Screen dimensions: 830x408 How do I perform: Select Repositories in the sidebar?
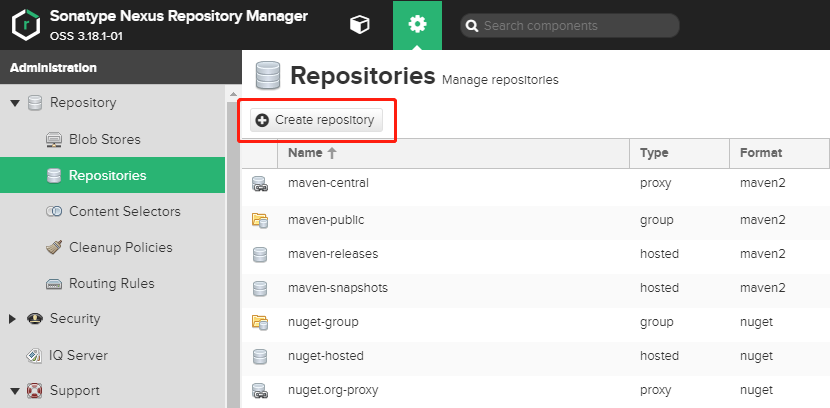(112, 175)
